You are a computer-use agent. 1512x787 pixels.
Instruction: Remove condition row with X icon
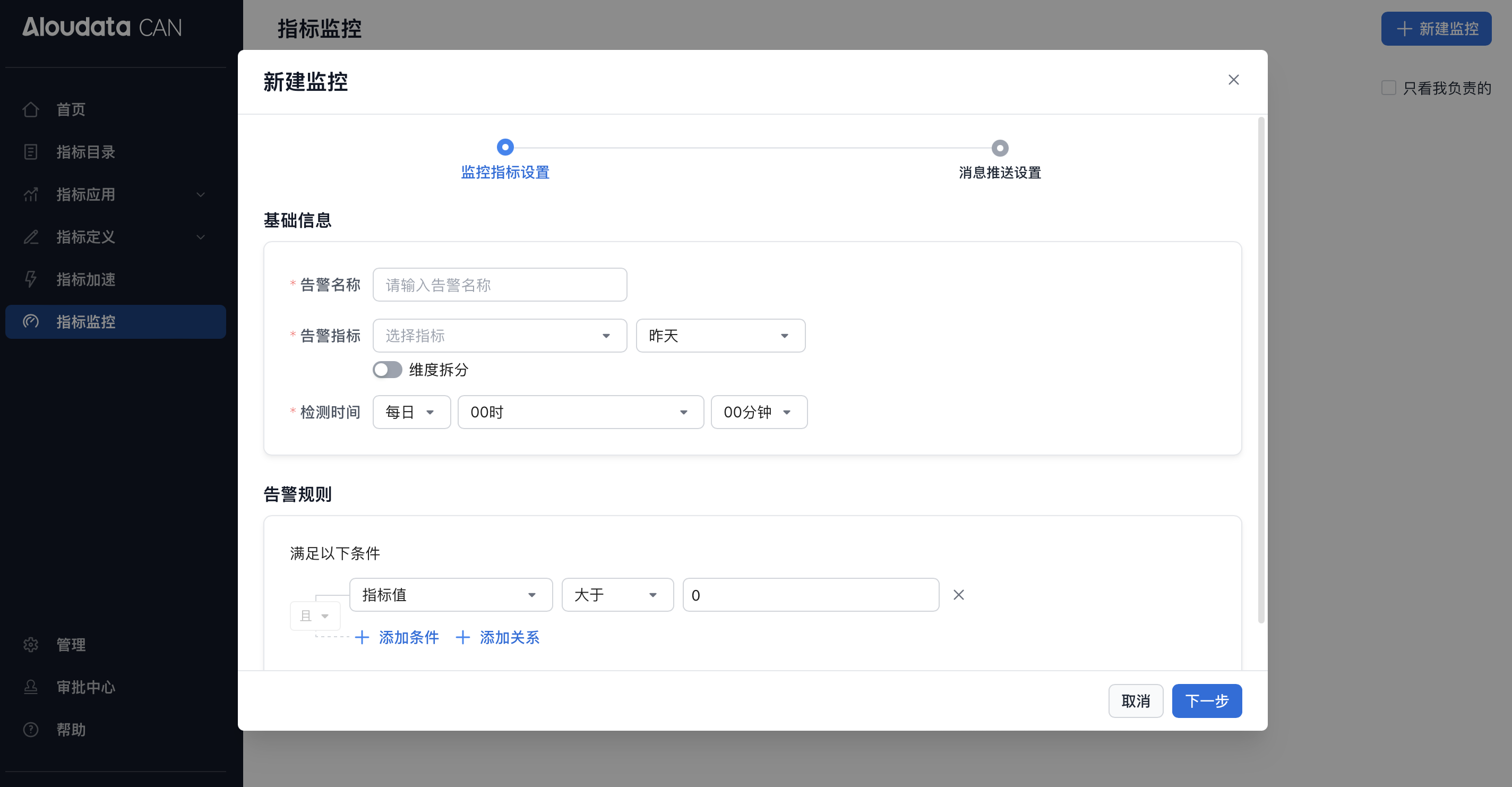pos(958,595)
